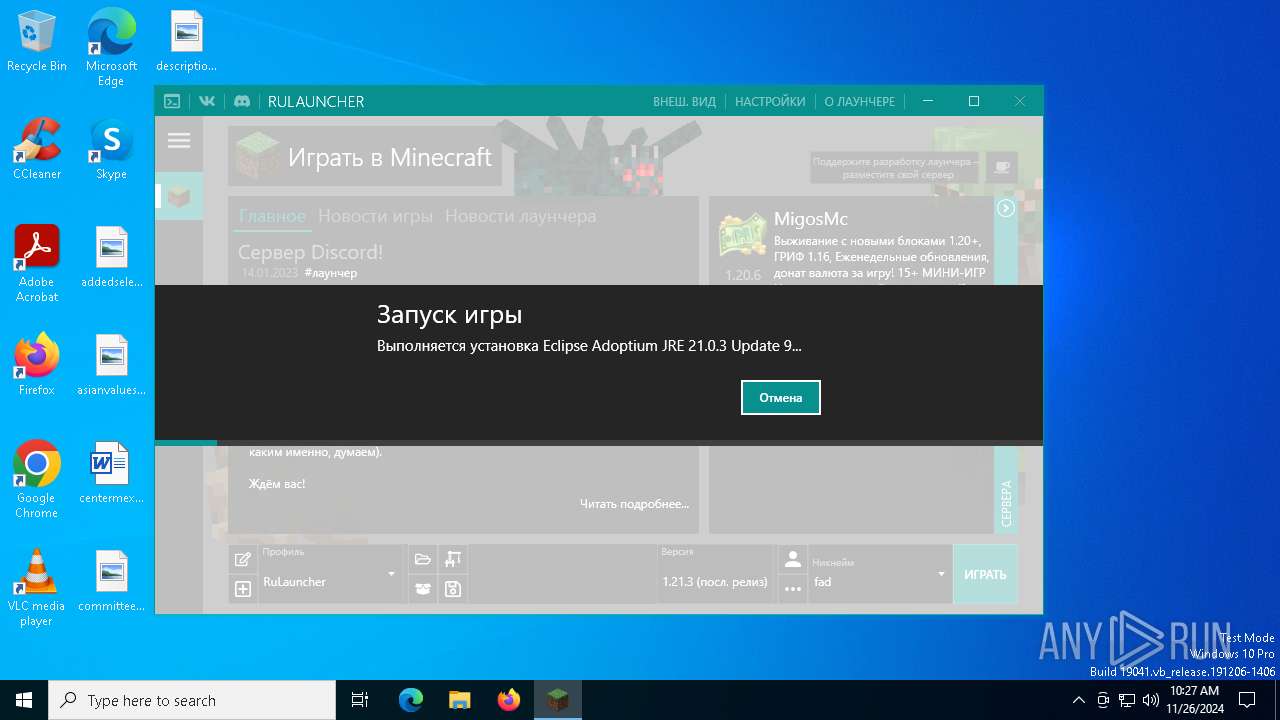Image resolution: width=1280 pixels, height=720 pixels.
Task: Click the Запуск игры dialog heading
Action: (450, 315)
